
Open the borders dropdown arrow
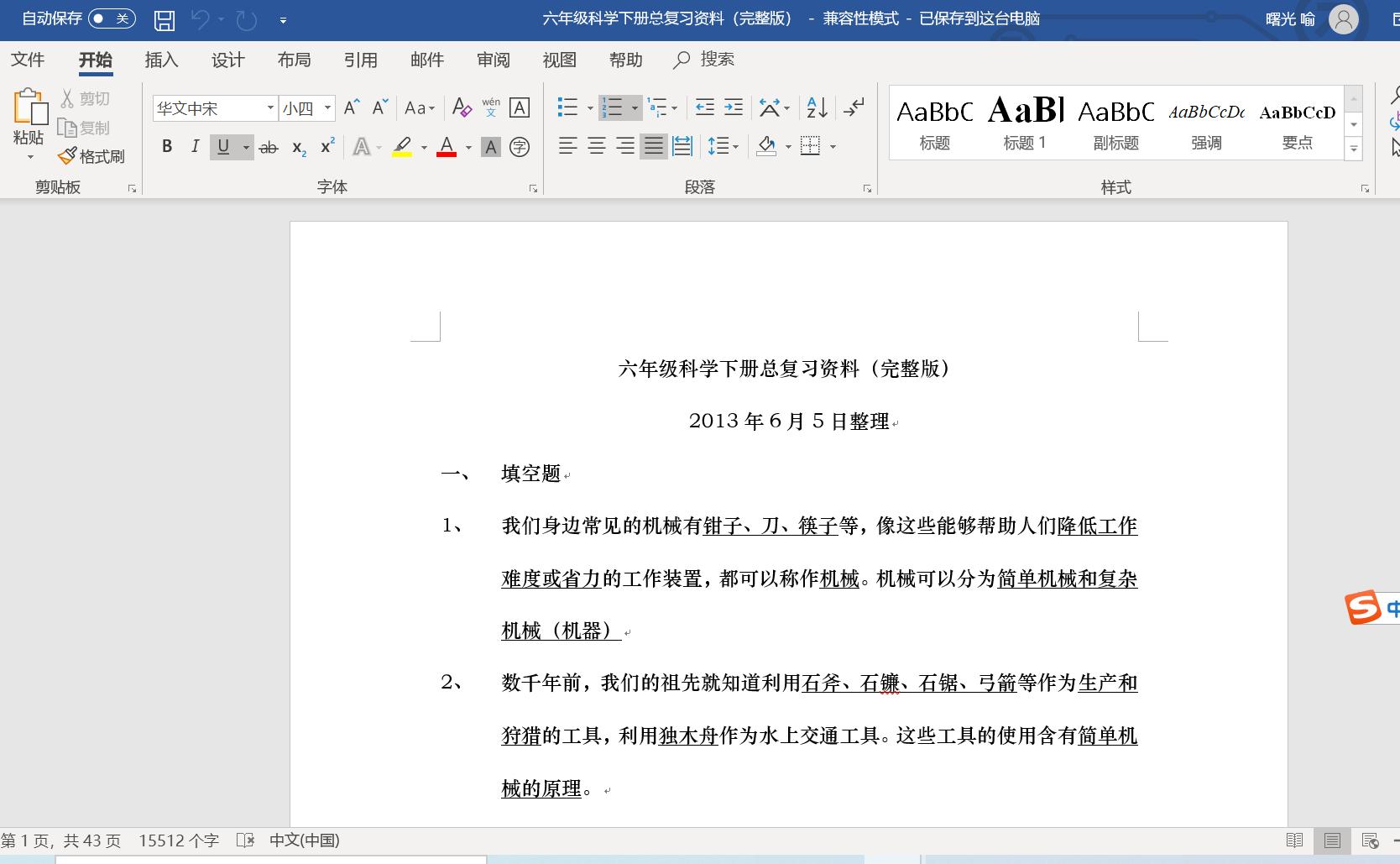833,147
